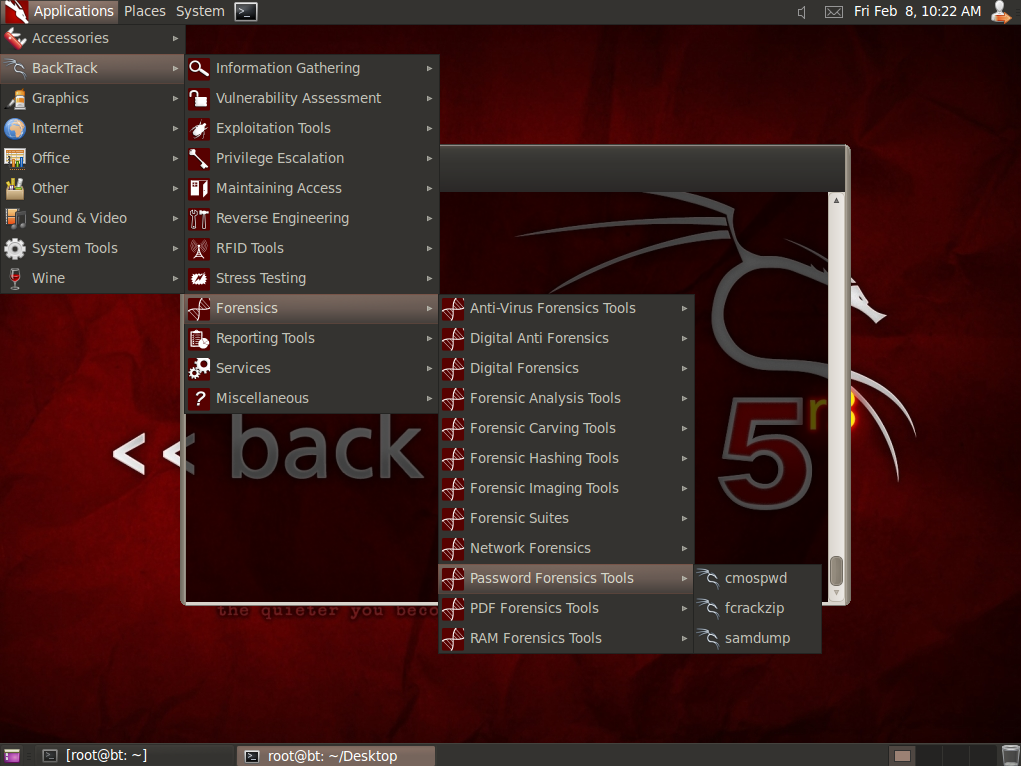Click the Accessories swiss-knife icon
Image resolution: width=1021 pixels, height=766 pixels.
click(x=15, y=38)
